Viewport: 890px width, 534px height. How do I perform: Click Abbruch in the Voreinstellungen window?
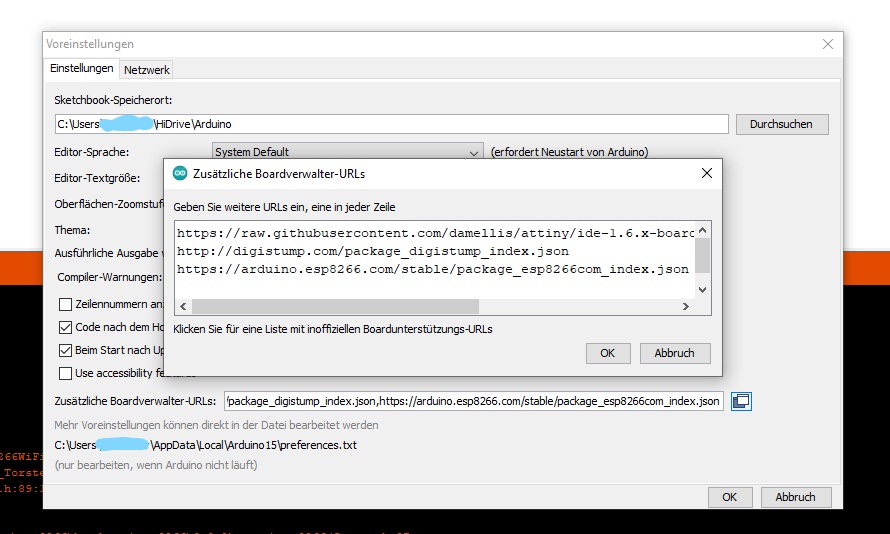click(x=796, y=497)
